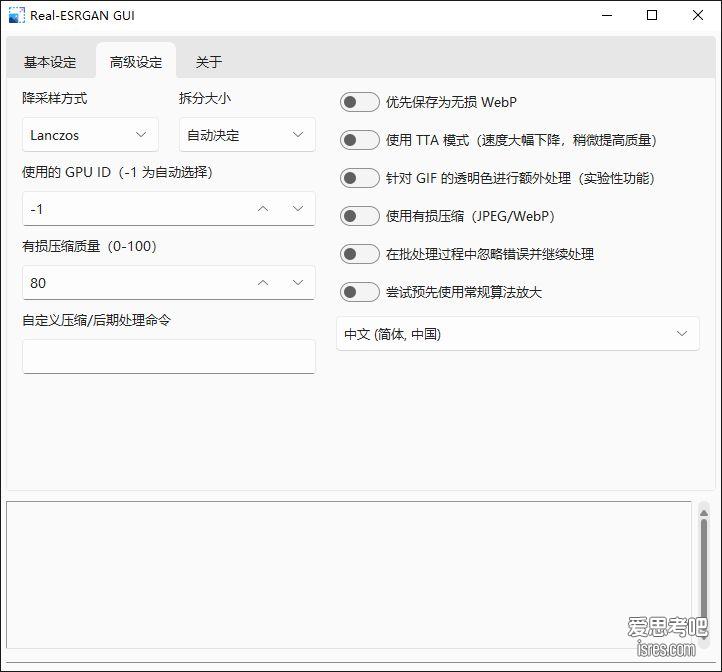Click the log scrollbar up arrow
722x672 pixels.
pyautogui.click(x=704, y=513)
